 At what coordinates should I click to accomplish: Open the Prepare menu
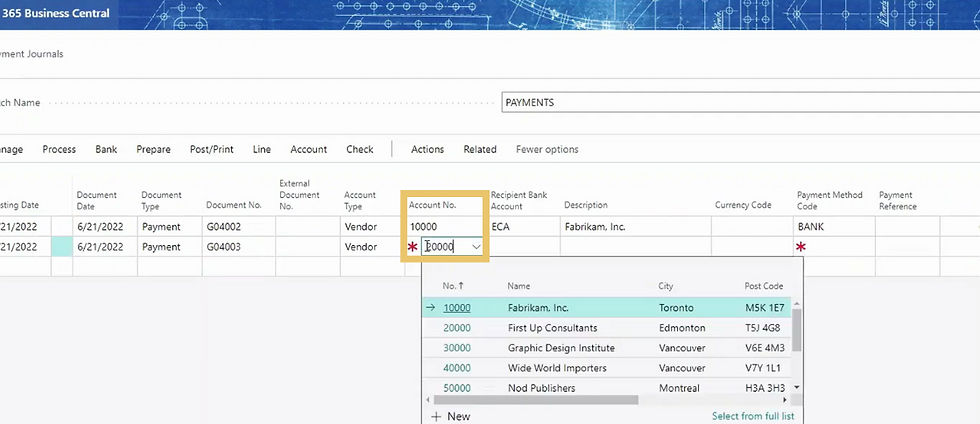153,149
